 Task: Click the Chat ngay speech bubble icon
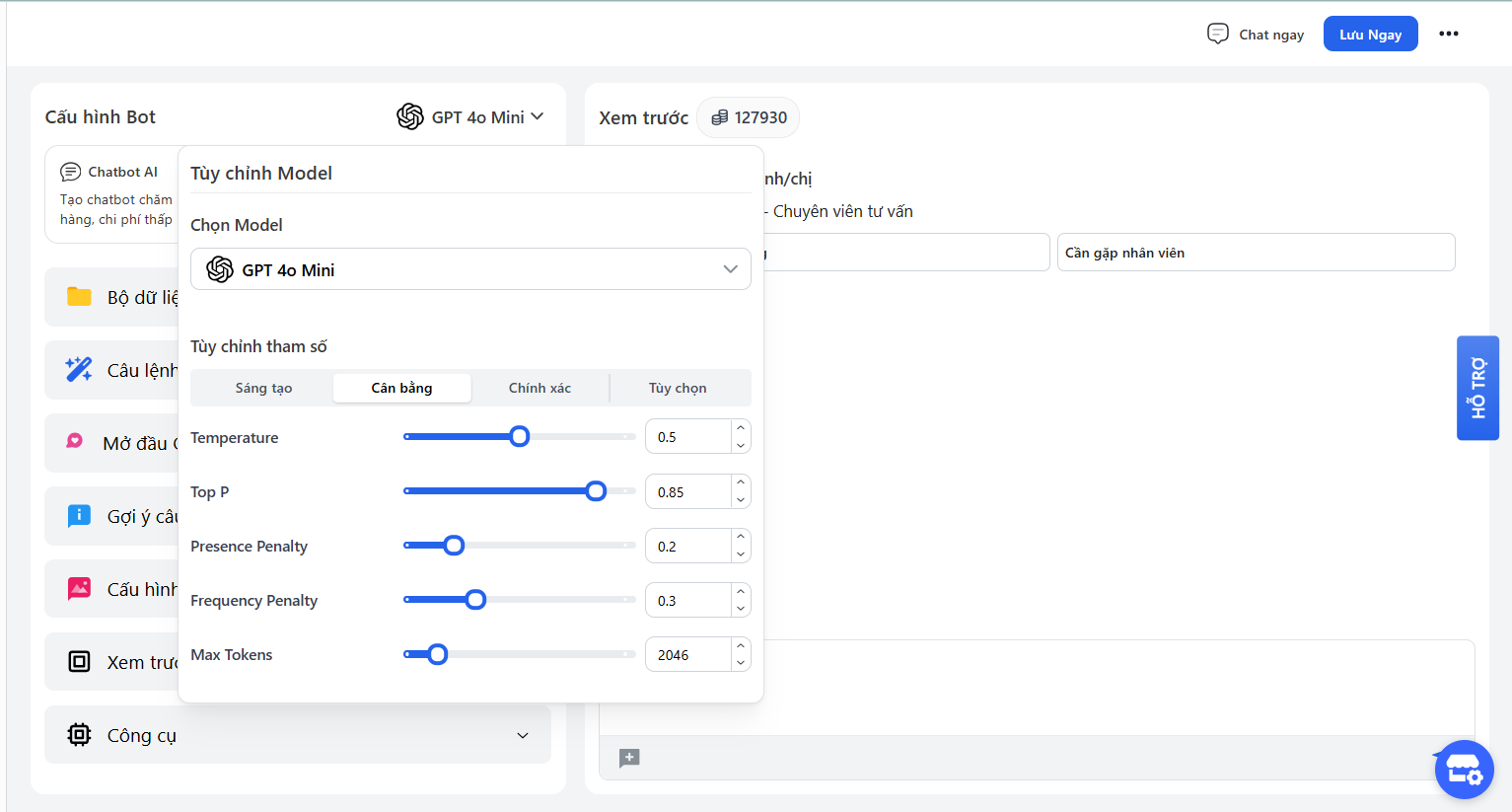pyautogui.click(x=1218, y=35)
